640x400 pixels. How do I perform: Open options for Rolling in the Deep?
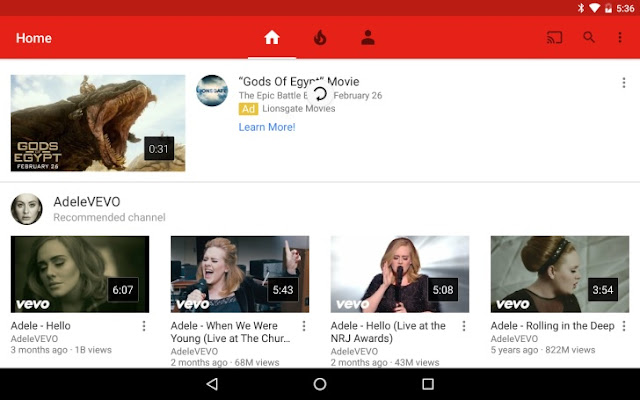coord(624,326)
